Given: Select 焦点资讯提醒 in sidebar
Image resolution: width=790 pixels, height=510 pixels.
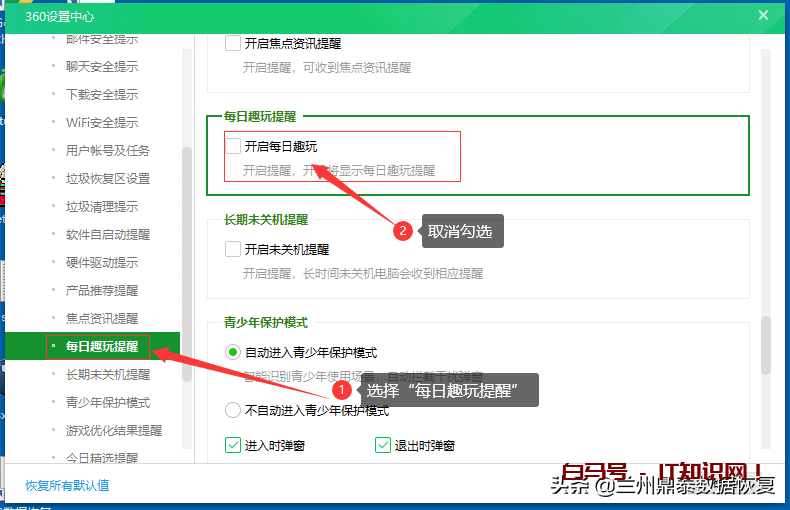Looking at the screenshot, I should [x=102, y=318].
